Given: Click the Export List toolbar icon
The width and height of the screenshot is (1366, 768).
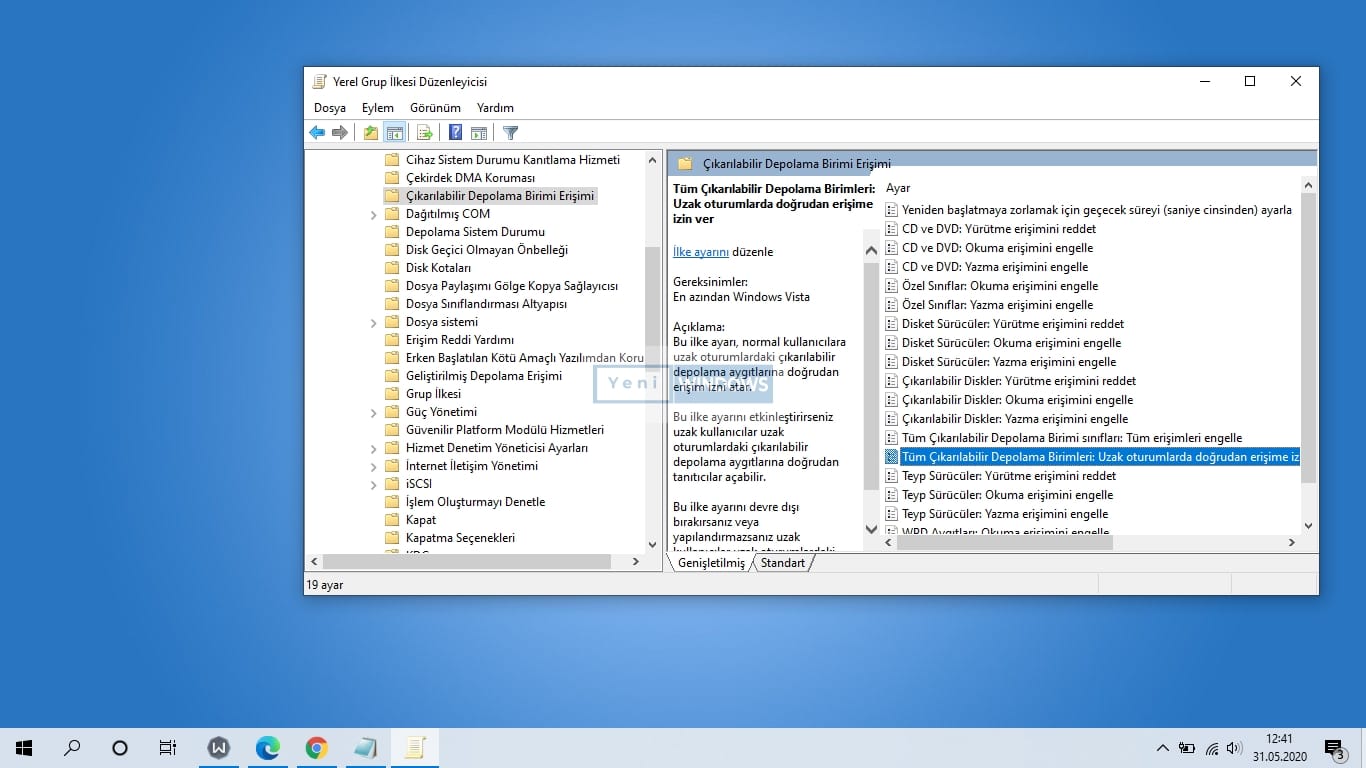Looking at the screenshot, I should [424, 132].
